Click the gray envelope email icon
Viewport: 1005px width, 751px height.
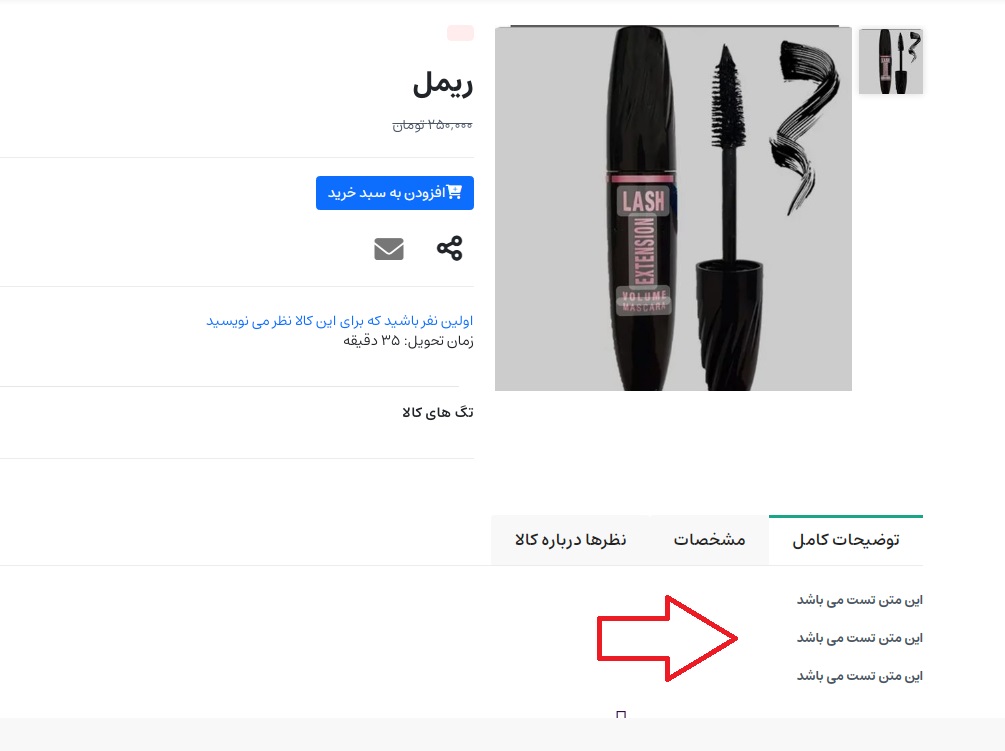(389, 249)
